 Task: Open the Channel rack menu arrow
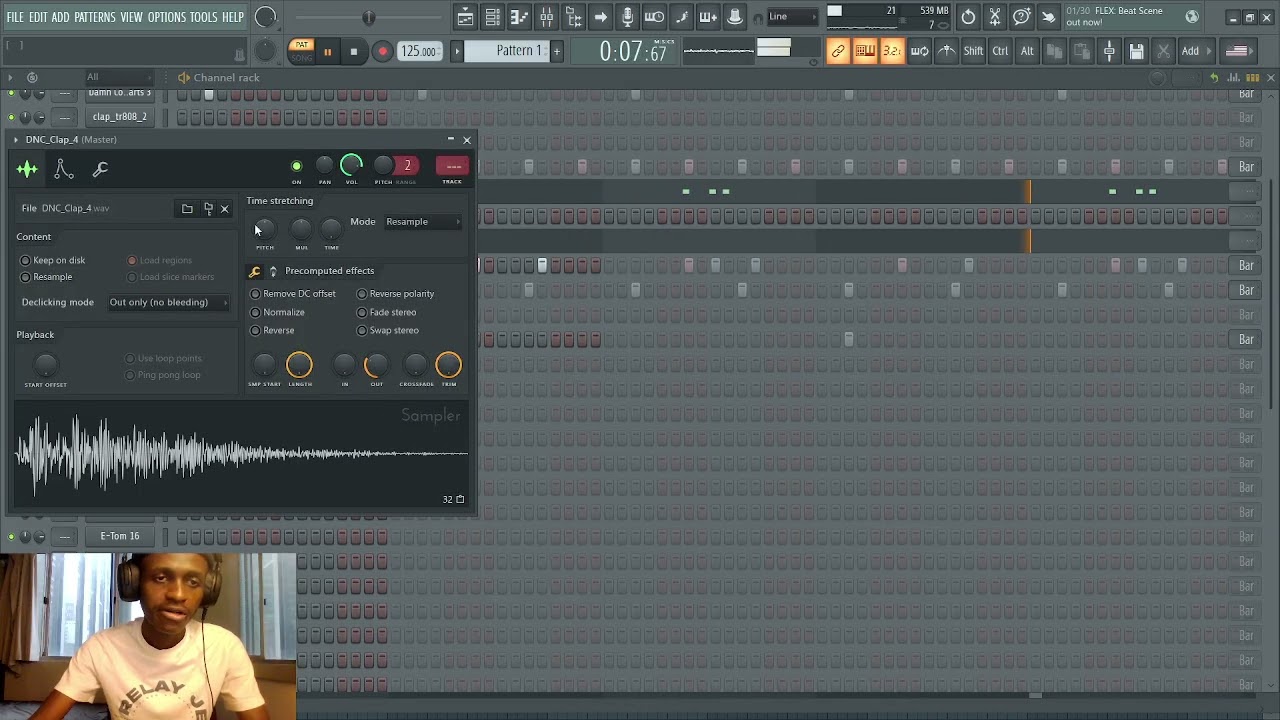click(9, 77)
